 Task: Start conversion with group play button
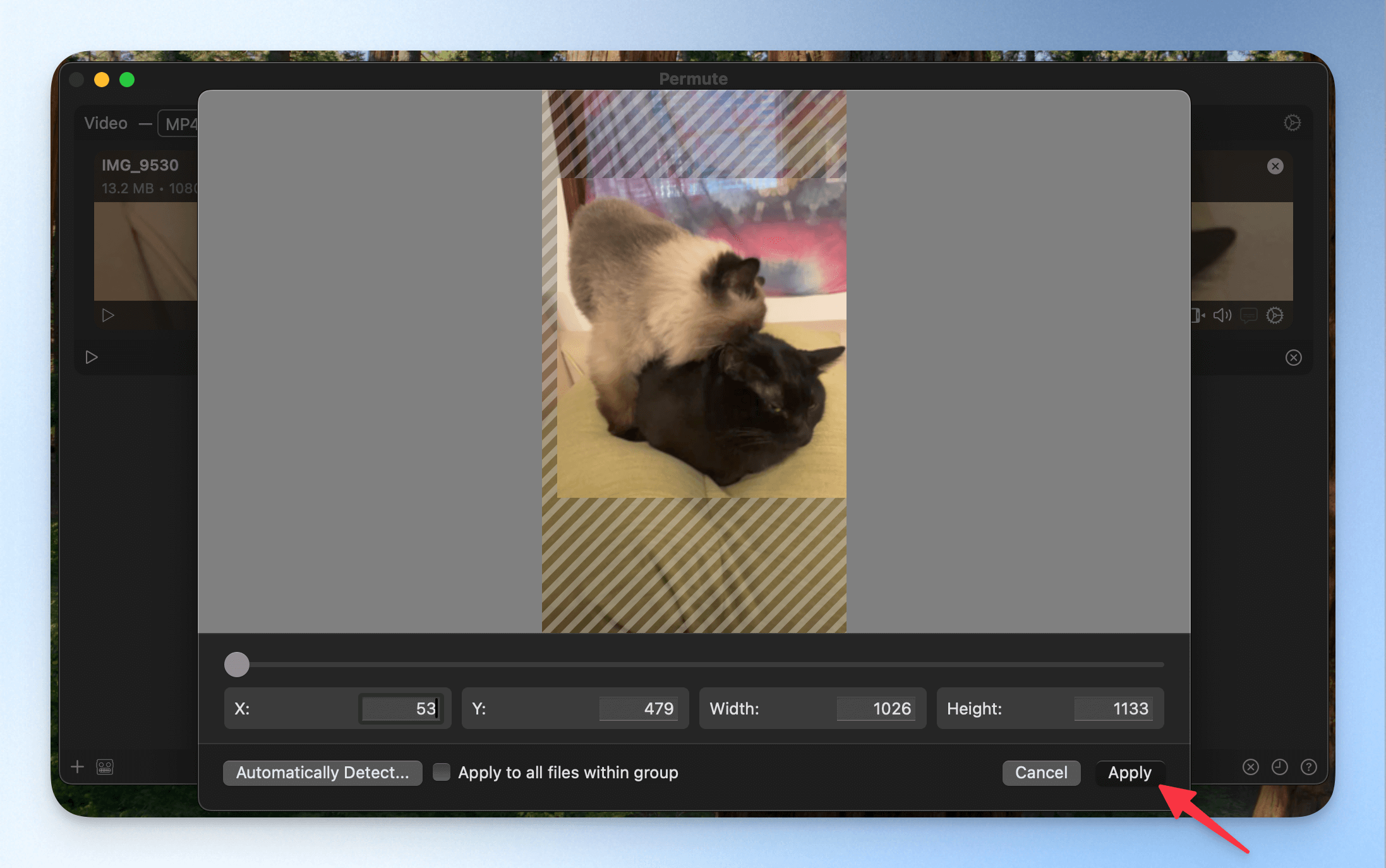(92, 358)
